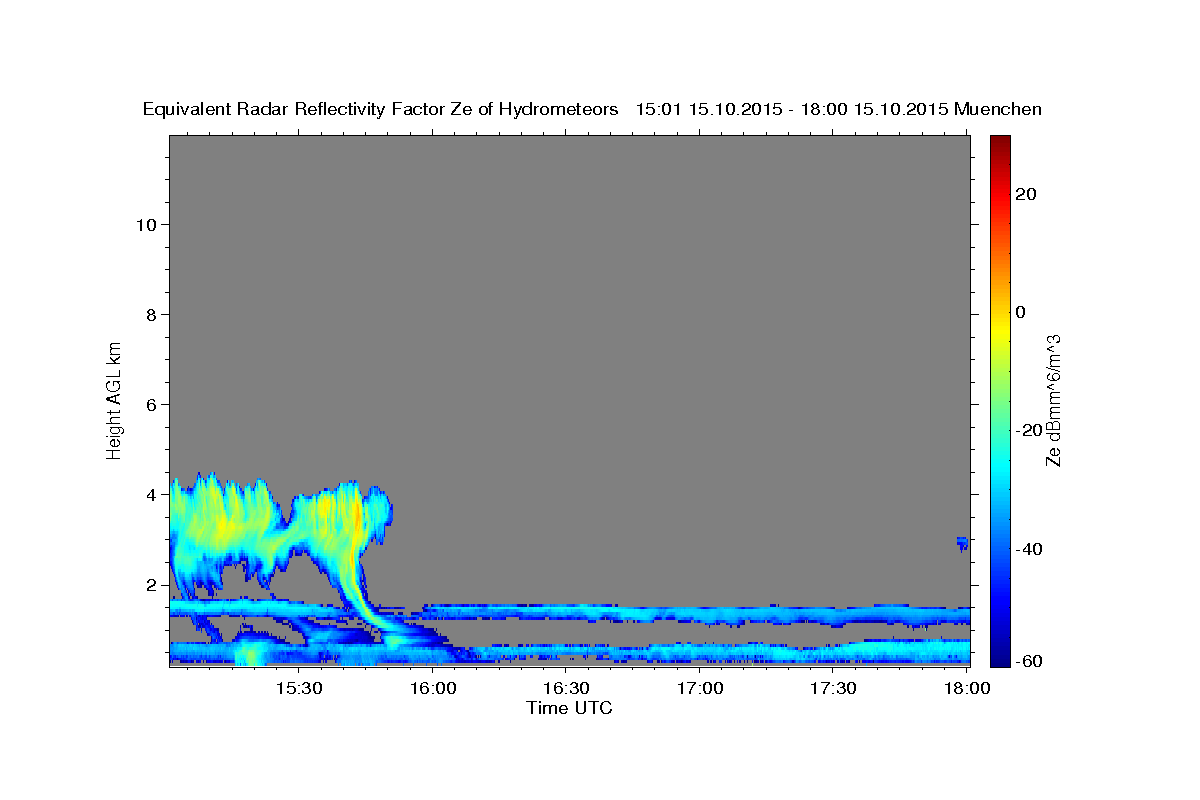This screenshot has height=800, width=1200.
Task: Click the colorbar label '-20'
Action: pyautogui.click(x=1029, y=430)
